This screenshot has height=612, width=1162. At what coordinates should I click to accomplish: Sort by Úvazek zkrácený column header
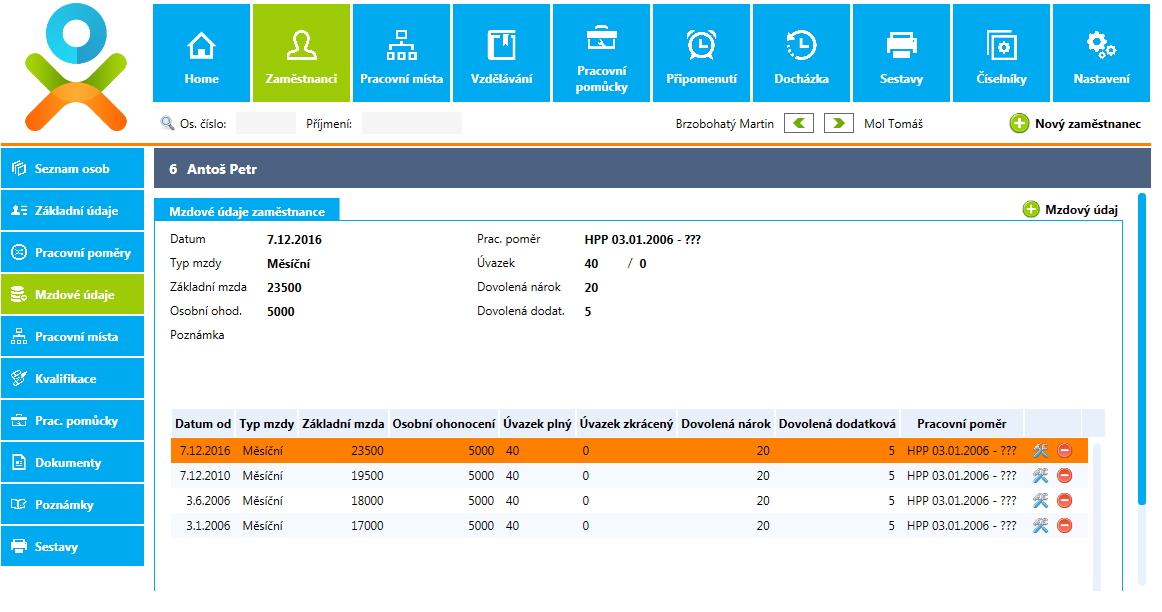(626, 424)
